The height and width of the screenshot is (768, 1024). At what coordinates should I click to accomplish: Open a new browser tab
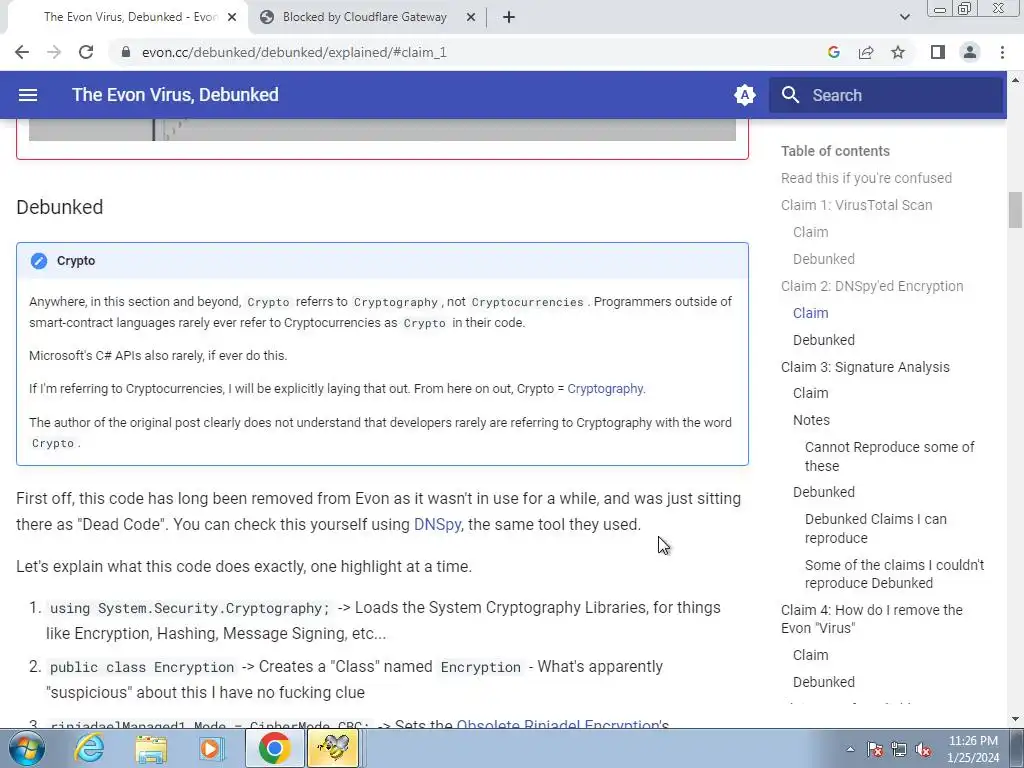[x=509, y=18]
